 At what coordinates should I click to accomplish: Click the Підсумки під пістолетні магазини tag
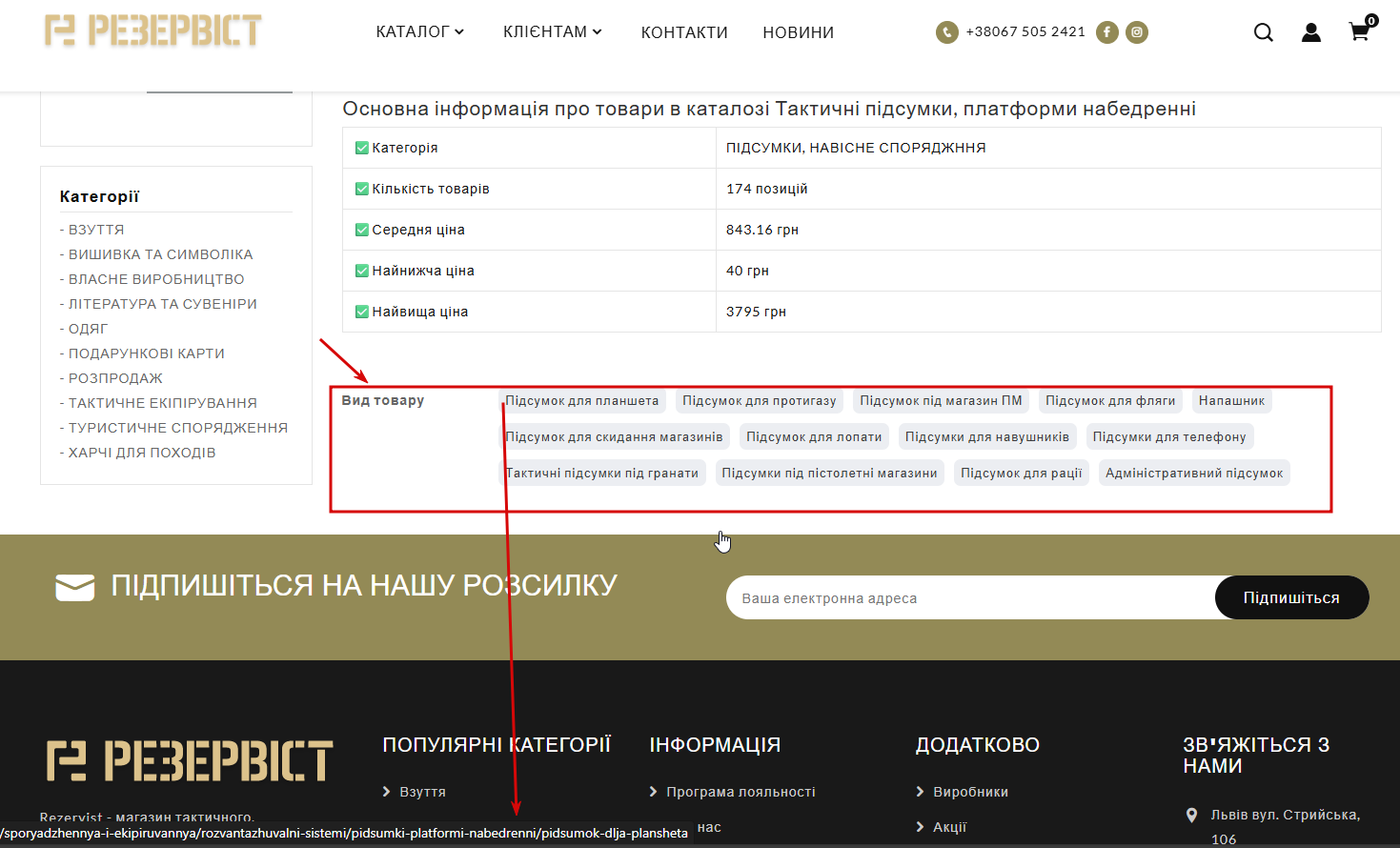coord(829,474)
